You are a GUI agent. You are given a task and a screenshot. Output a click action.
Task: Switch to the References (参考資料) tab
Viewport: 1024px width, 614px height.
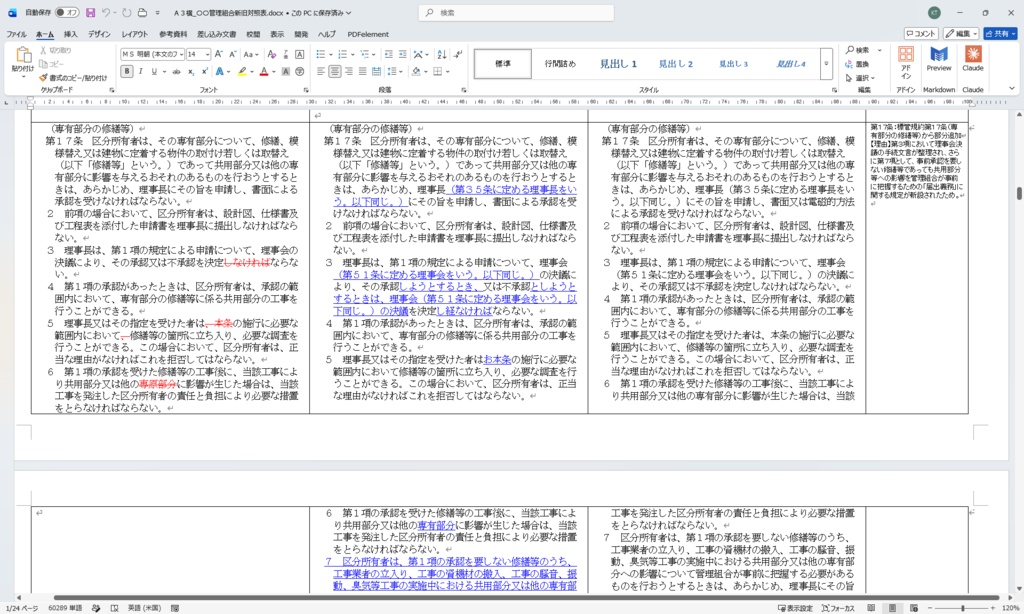pos(173,34)
